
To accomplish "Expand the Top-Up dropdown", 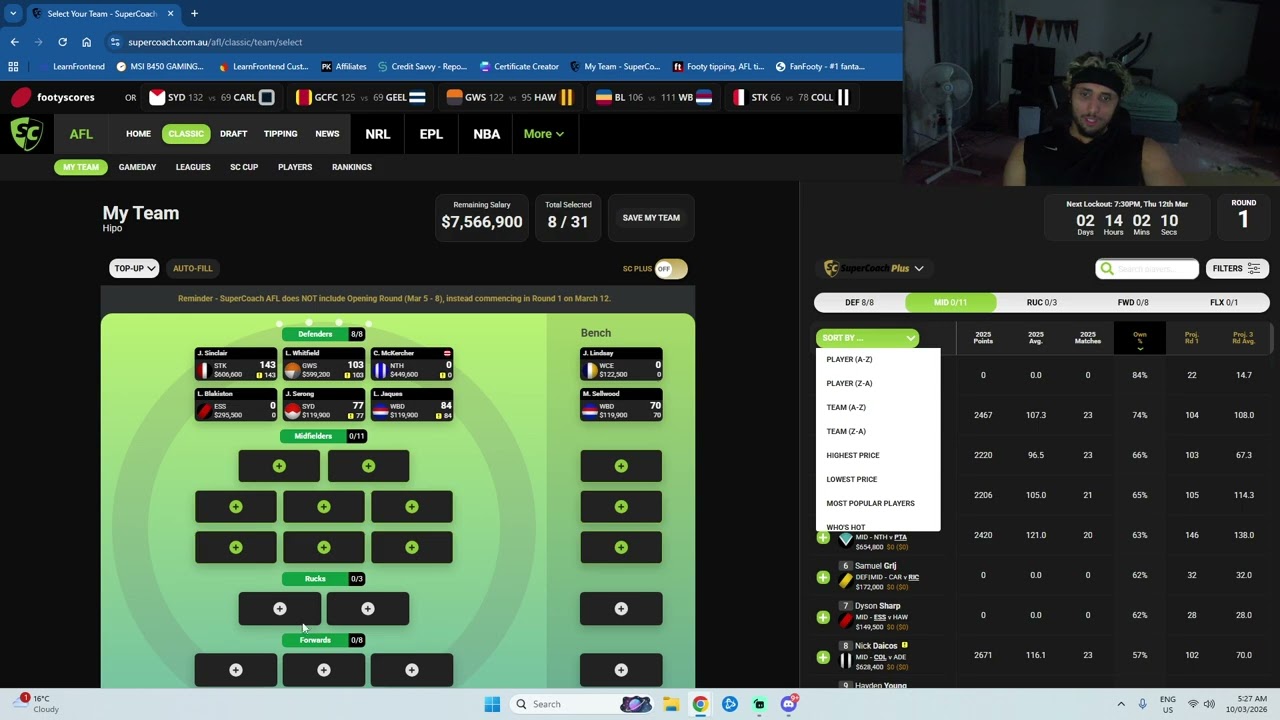I will 134,268.
